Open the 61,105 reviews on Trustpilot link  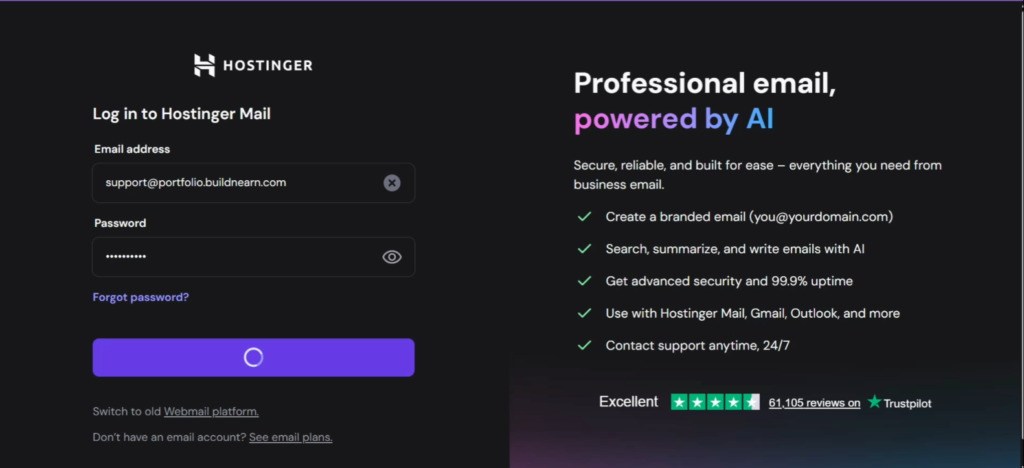click(814, 403)
